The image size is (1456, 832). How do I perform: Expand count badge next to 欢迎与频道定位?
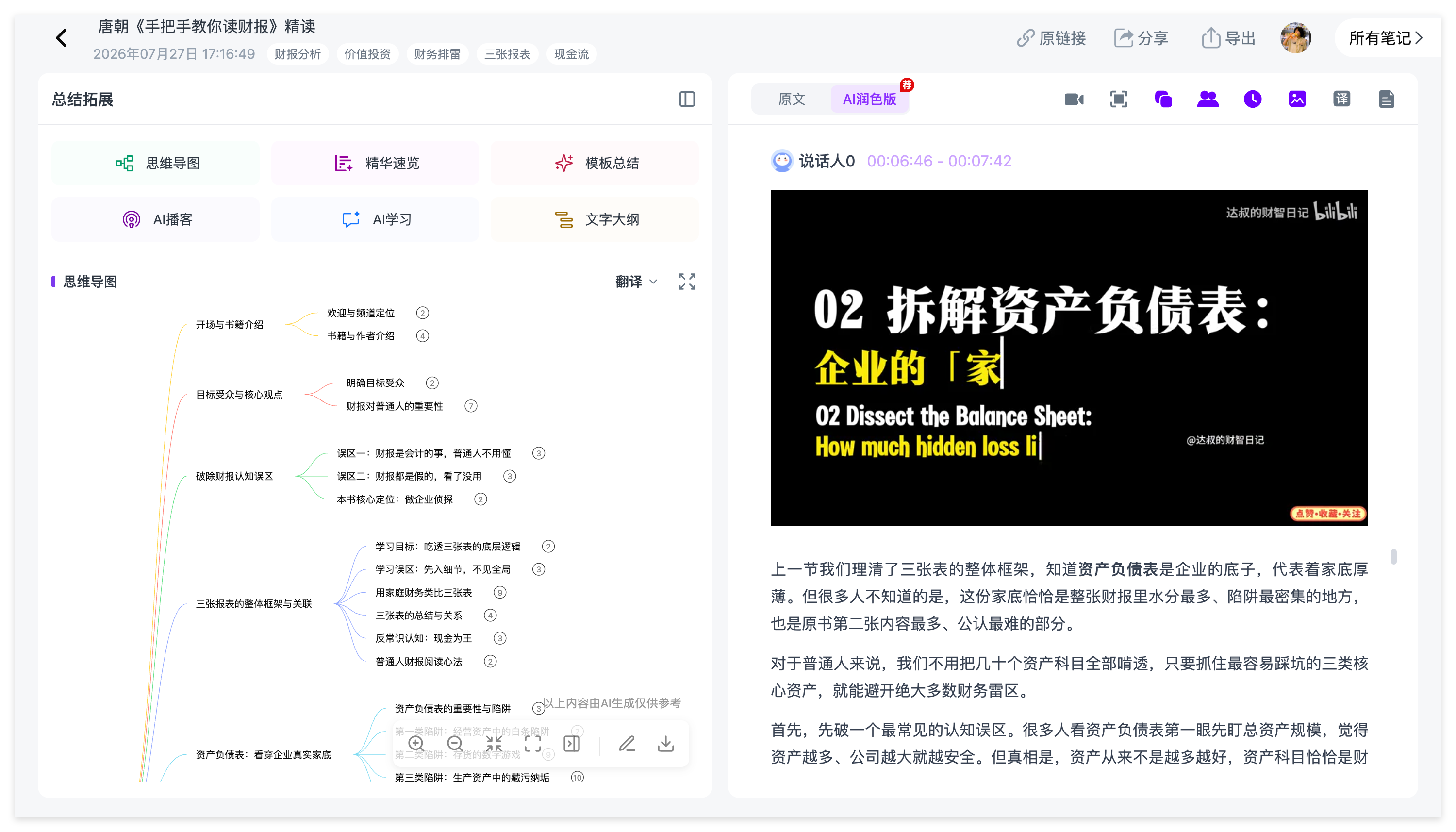pyautogui.click(x=422, y=313)
